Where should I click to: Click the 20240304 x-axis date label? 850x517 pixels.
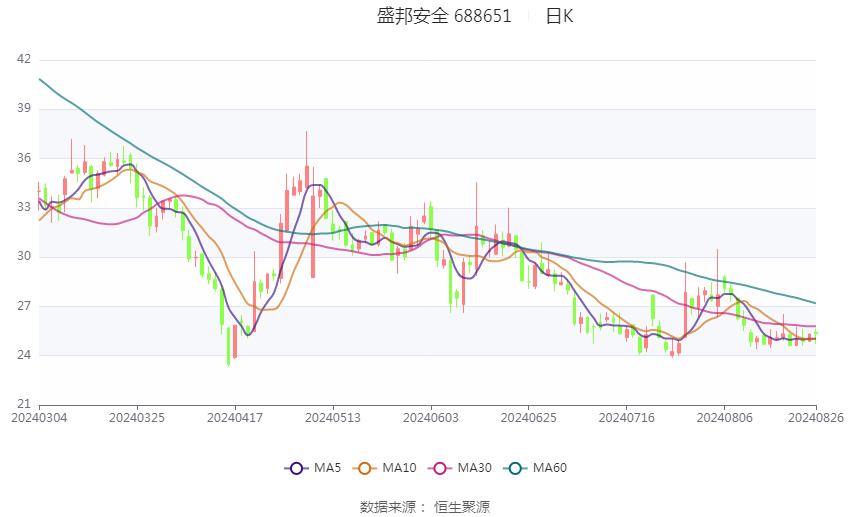(39, 418)
